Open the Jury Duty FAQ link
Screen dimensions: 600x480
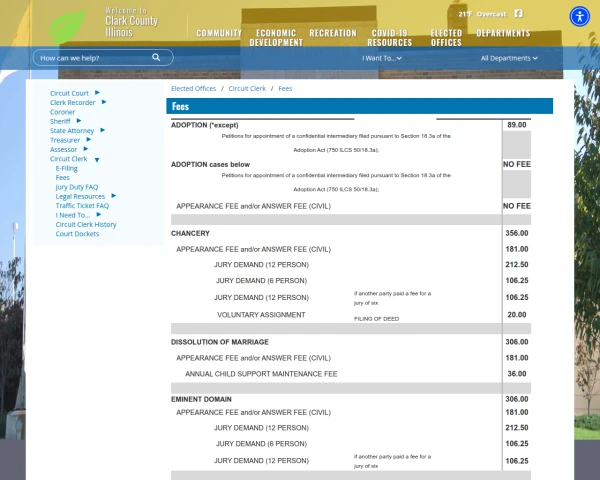[x=77, y=187]
